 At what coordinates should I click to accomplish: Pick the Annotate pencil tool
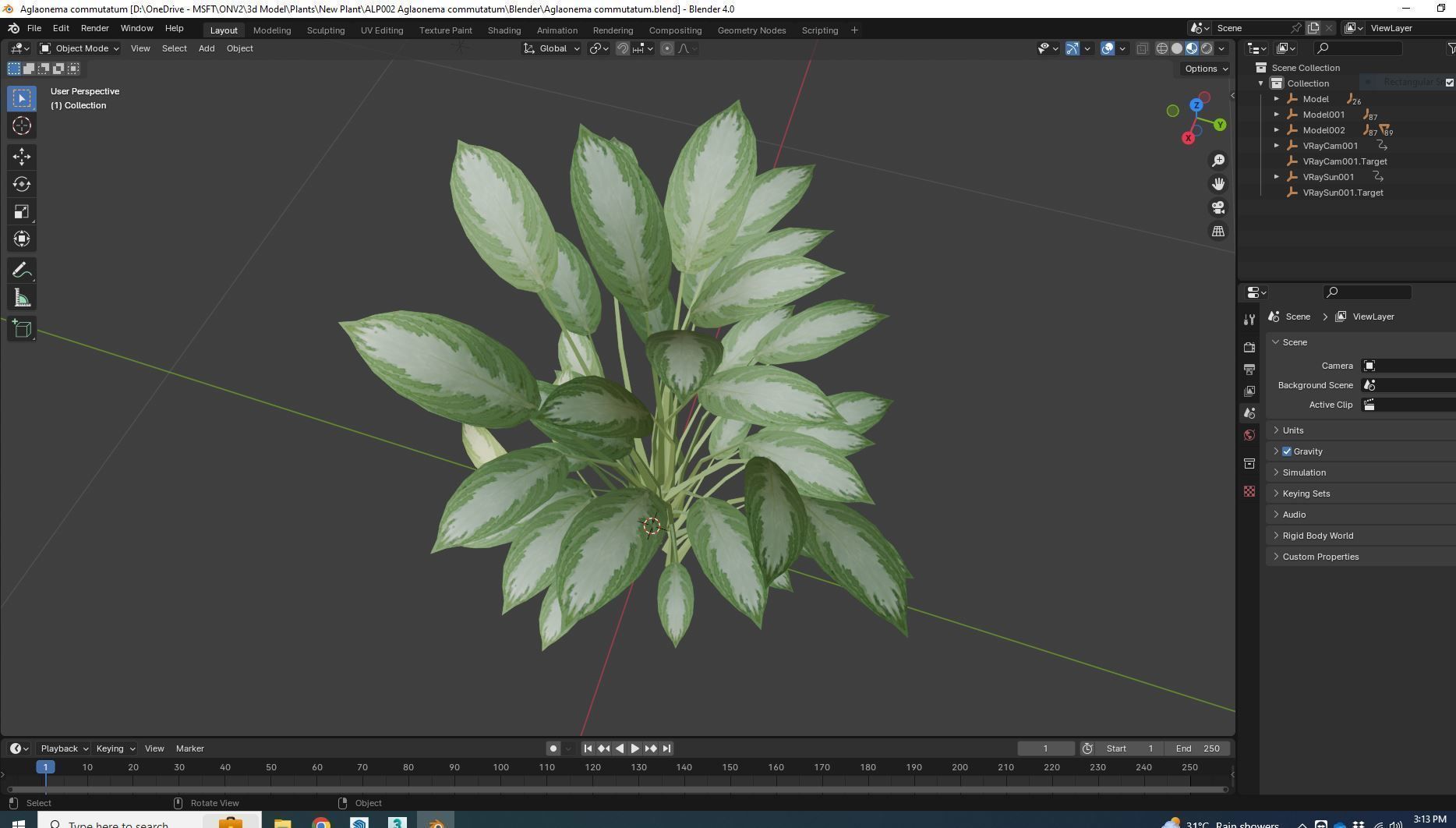[x=22, y=271]
